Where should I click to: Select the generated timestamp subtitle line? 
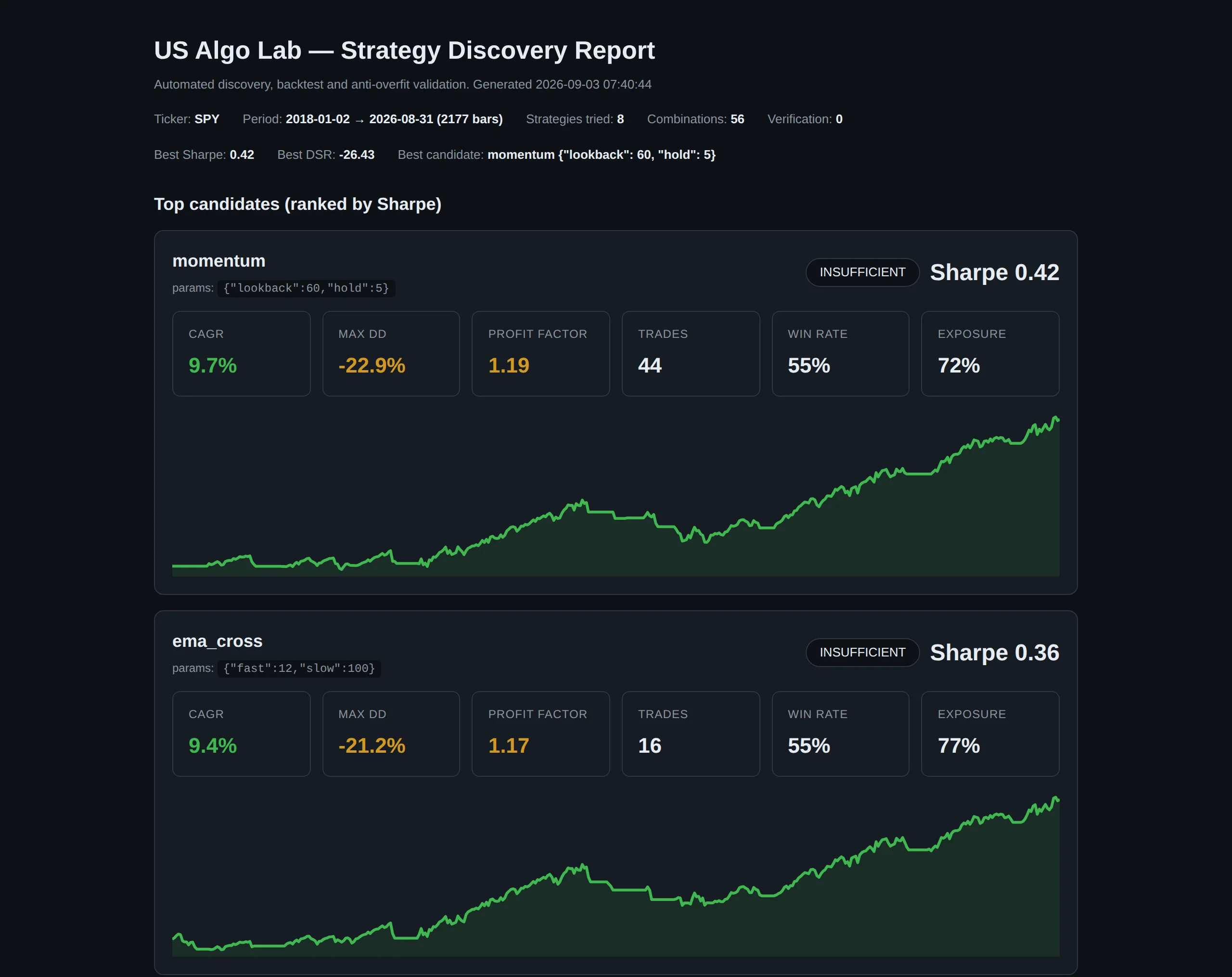(x=402, y=85)
